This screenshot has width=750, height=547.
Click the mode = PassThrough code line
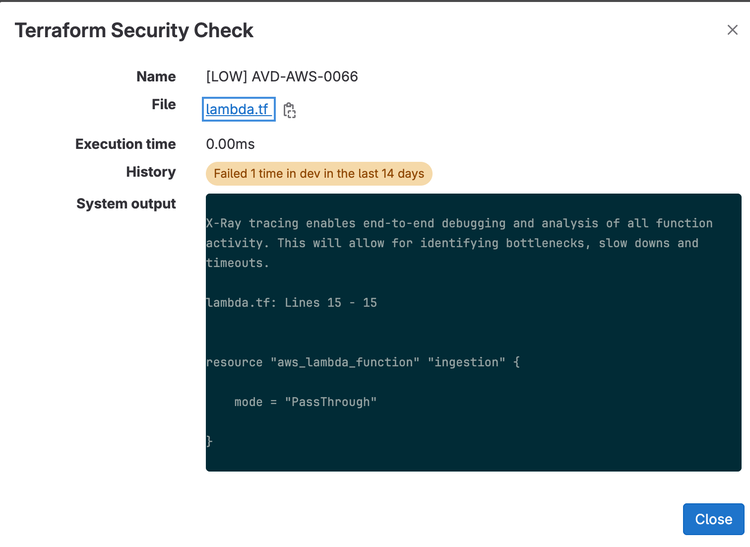pyautogui.click(x=305, y=402)
